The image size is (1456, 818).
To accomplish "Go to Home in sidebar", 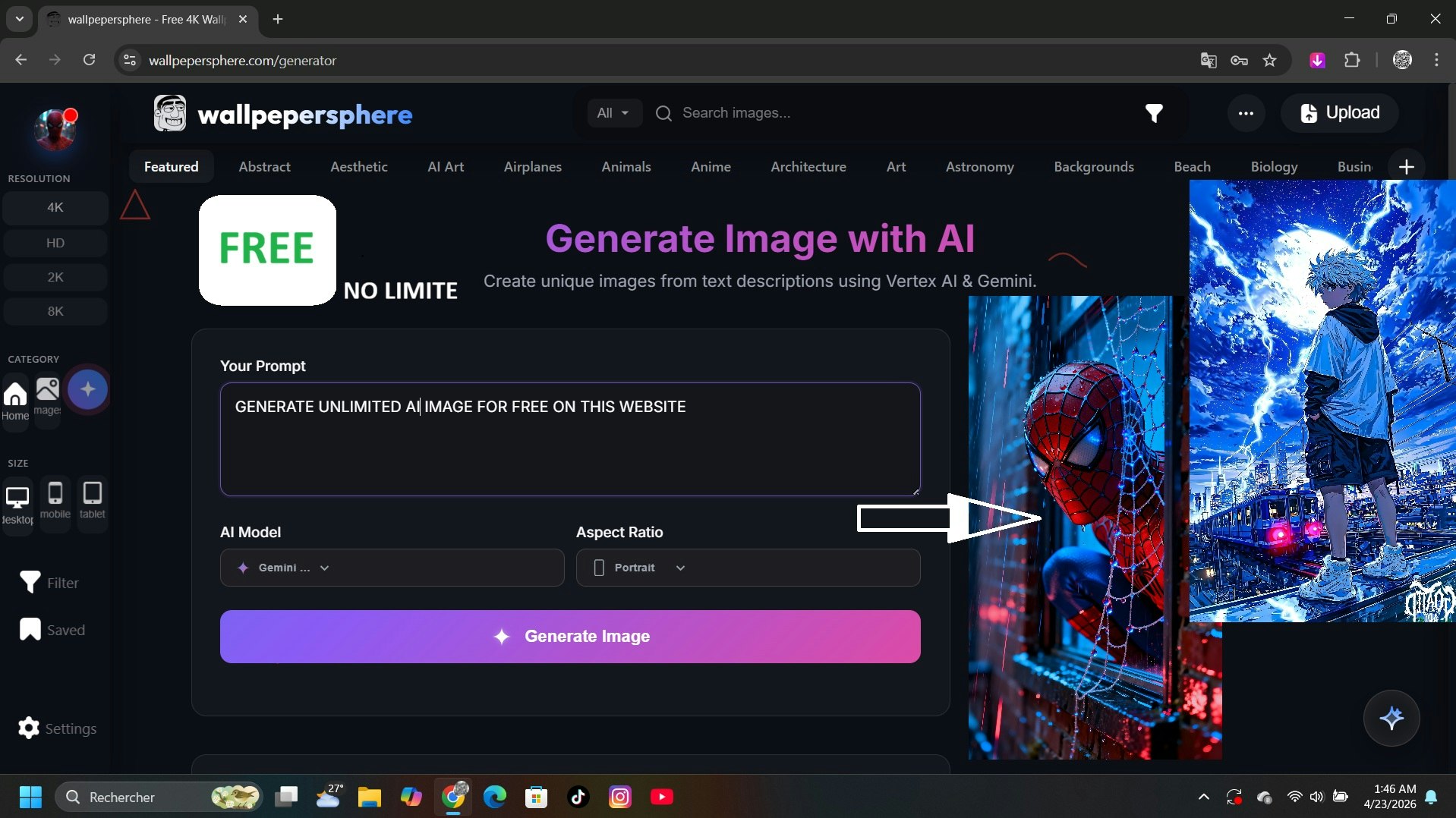I will 15,401.
